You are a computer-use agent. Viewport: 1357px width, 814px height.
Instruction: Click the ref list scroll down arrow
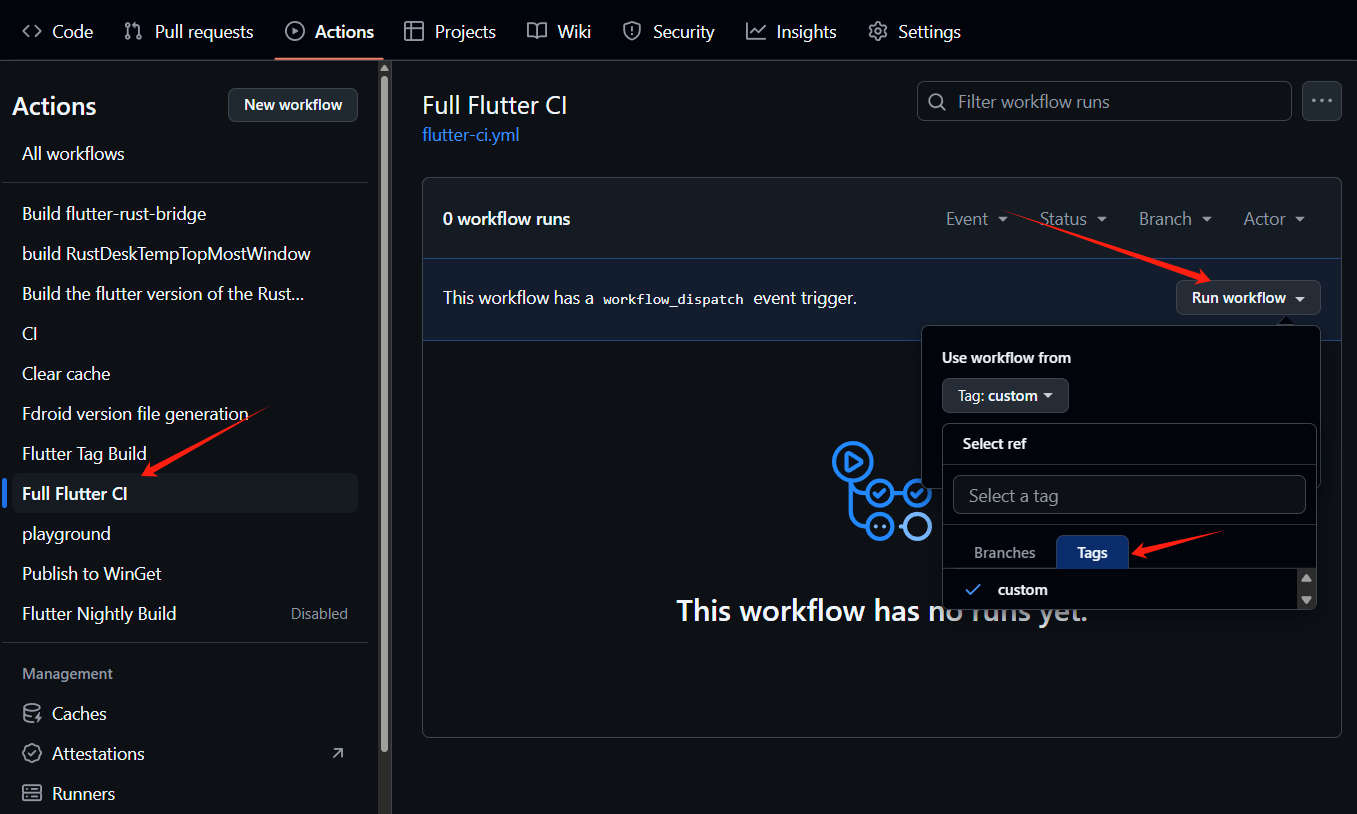tap(1306, 600)
